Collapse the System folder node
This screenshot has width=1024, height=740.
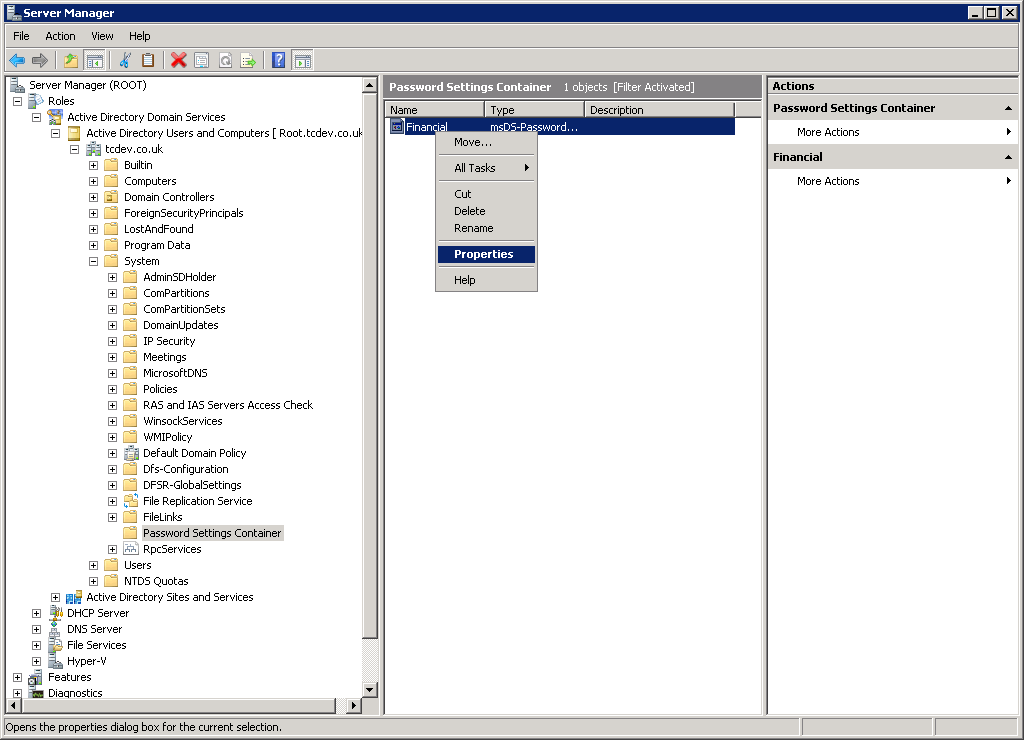coord(93,261)
